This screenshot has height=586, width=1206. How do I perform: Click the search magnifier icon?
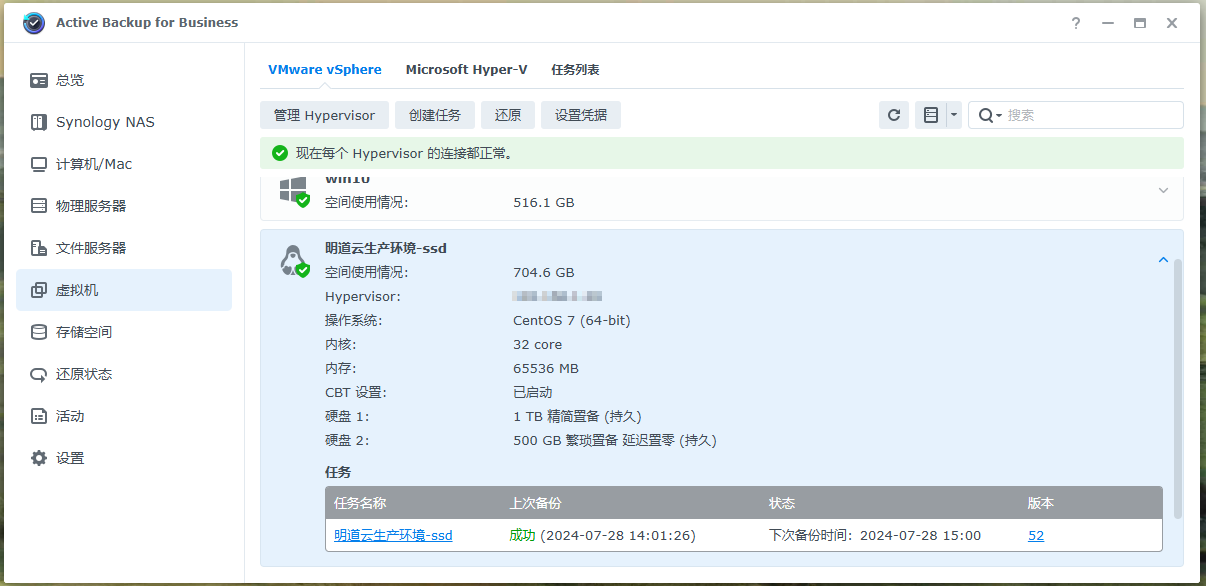tap(986, 115)
